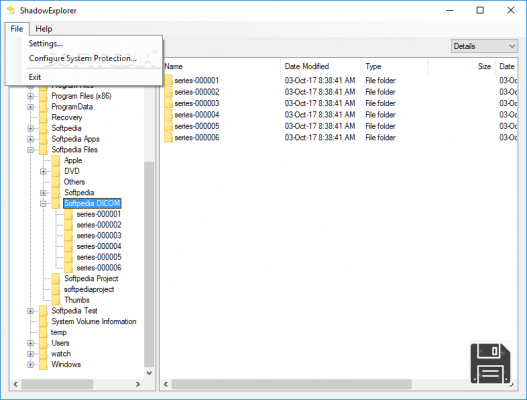Open the Help menu
The image size is (527, 400).
(44, 29)
